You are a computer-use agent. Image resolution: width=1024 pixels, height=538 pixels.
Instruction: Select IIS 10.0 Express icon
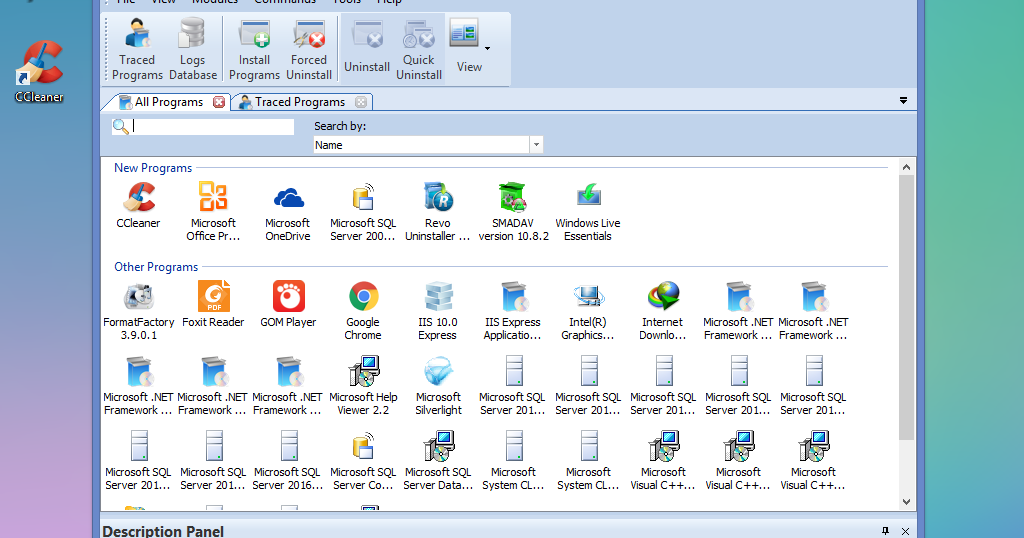(438, 311)
